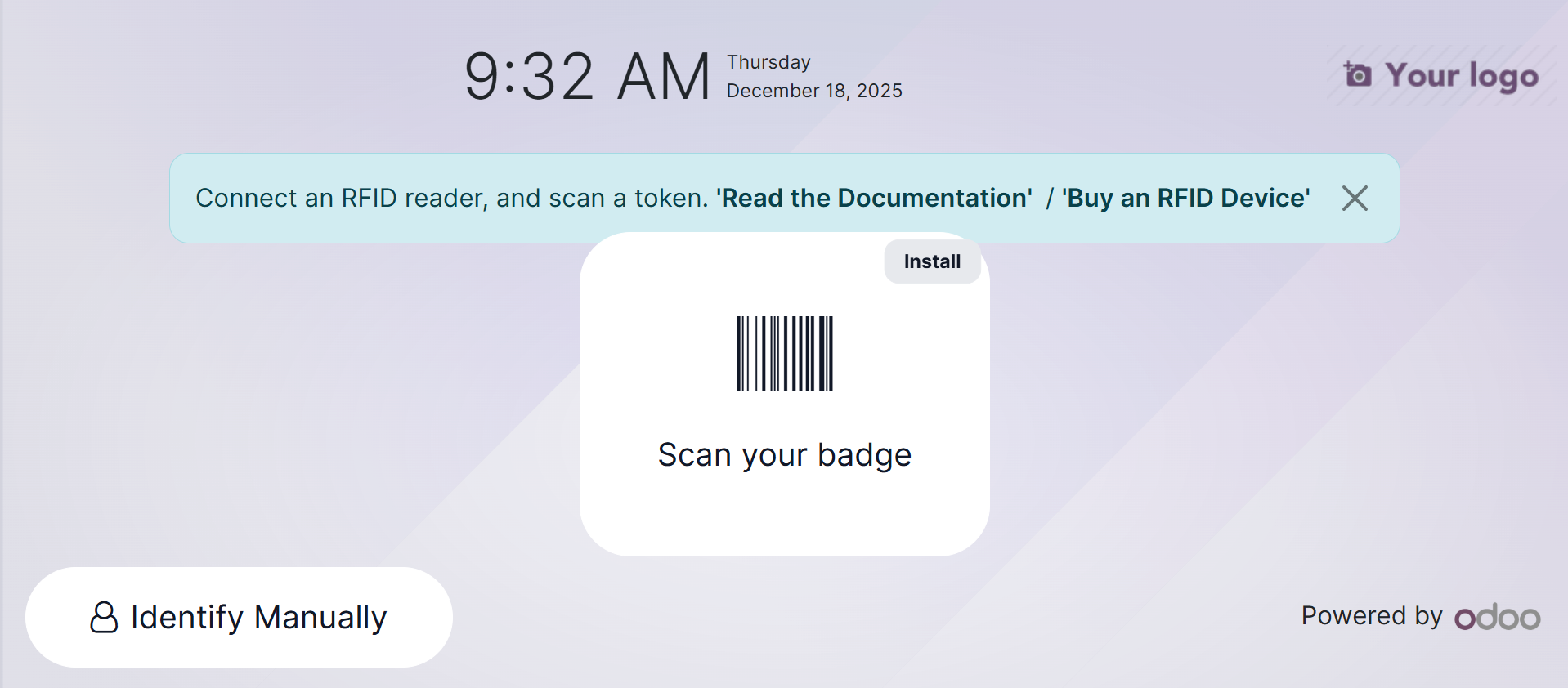The image size is (1568, 688).
Task: Click the camera icon beside Your logo
Action: (1357, 74)
